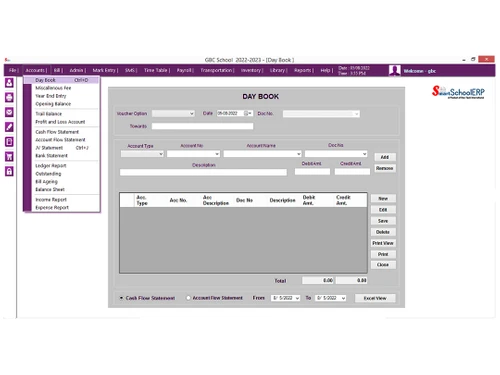Click the Edit button

(x=383, y=210)
